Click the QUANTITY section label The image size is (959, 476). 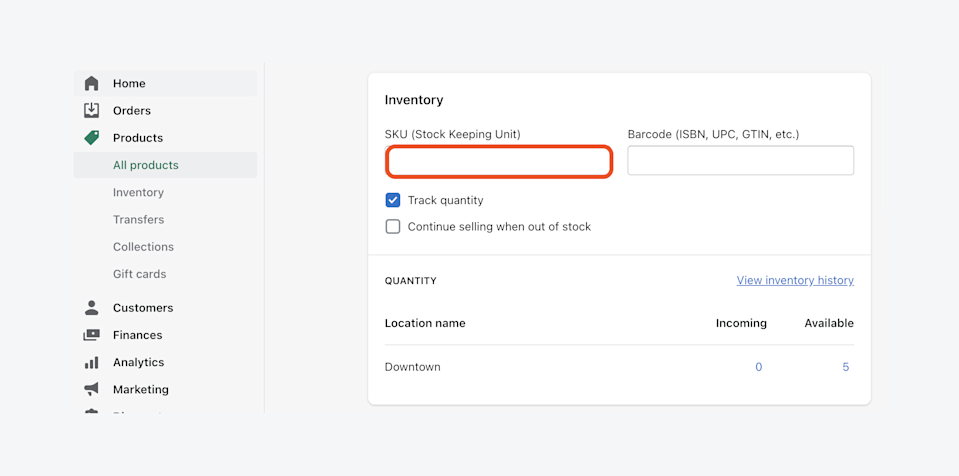[410, 281]
